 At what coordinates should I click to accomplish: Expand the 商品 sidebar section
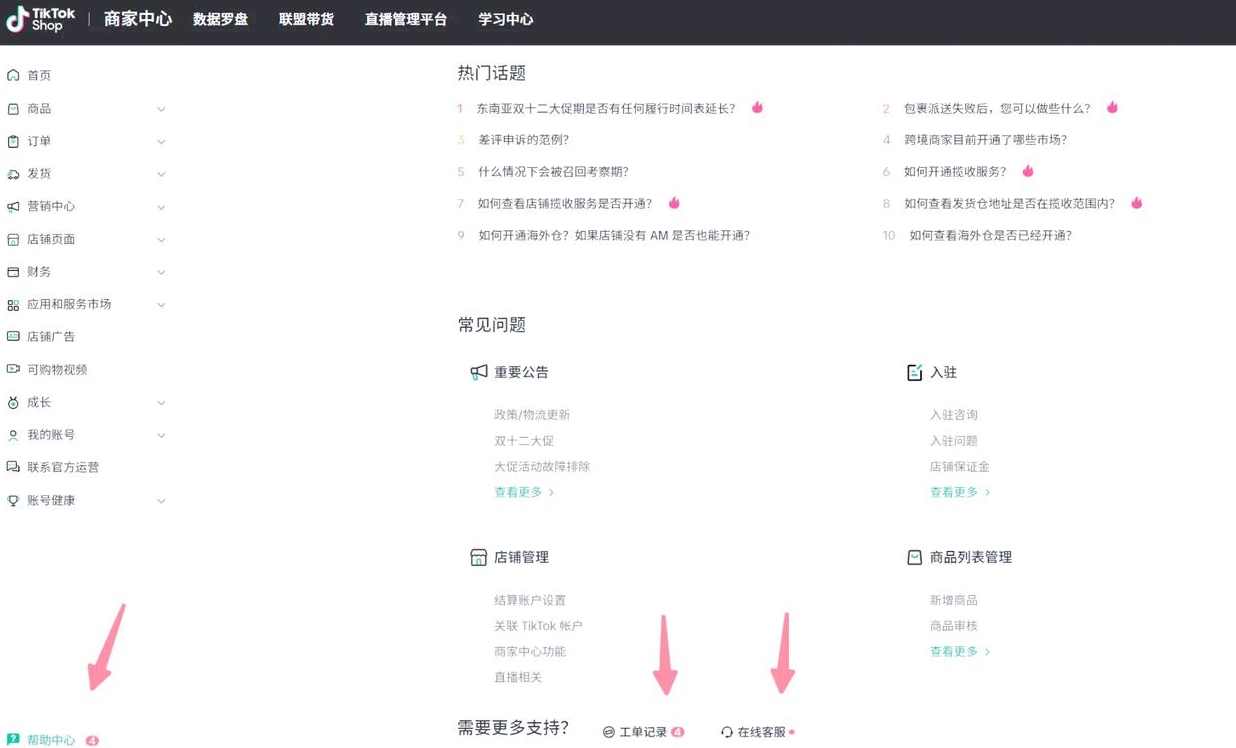[x=161, y=108]
